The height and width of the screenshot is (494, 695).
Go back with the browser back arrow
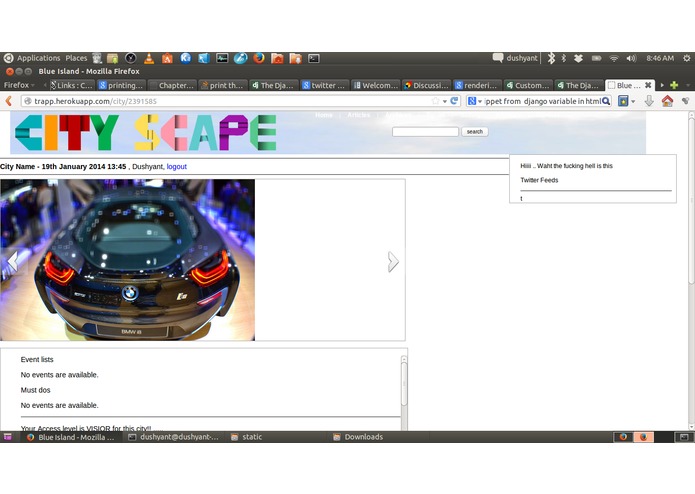(8, 101)
